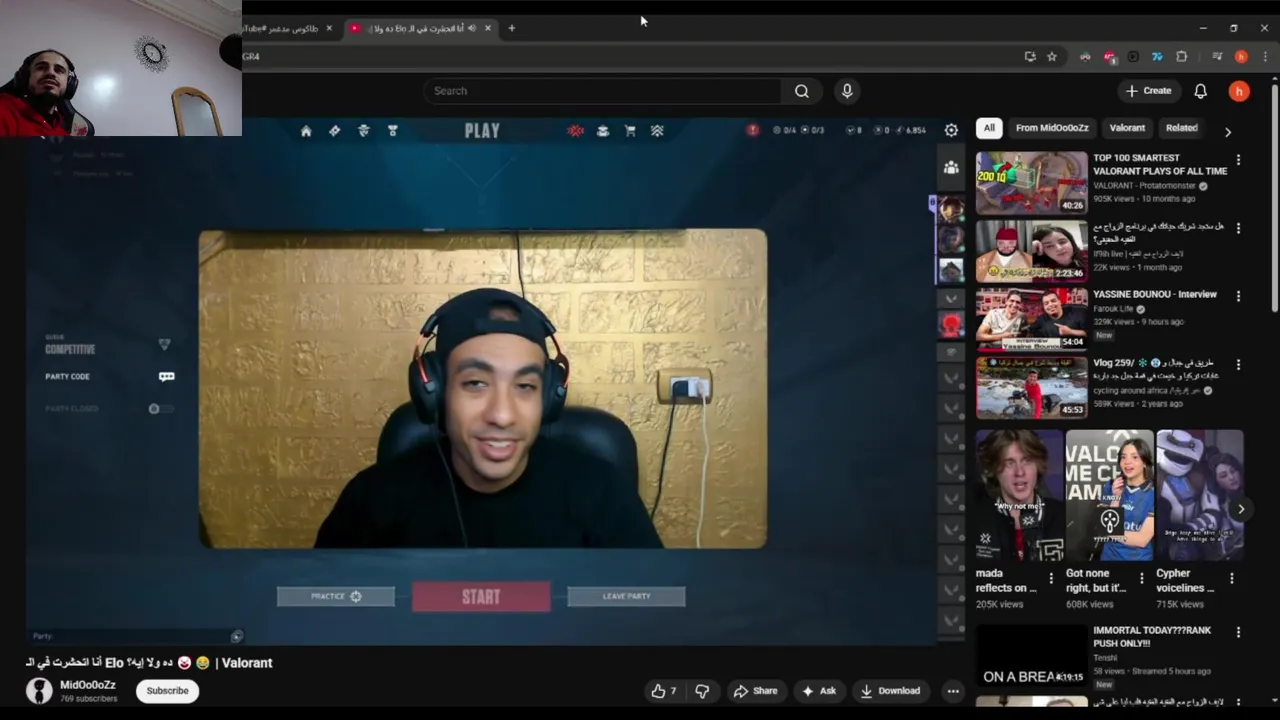
Task: Click LEAVE PARTY button in the video
Action: (626, 597)
